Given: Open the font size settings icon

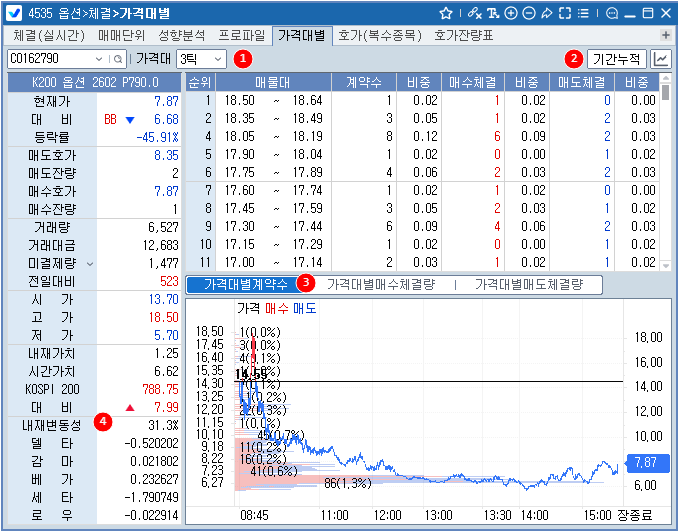Looking at the screenshot, I should coord(493,13).
